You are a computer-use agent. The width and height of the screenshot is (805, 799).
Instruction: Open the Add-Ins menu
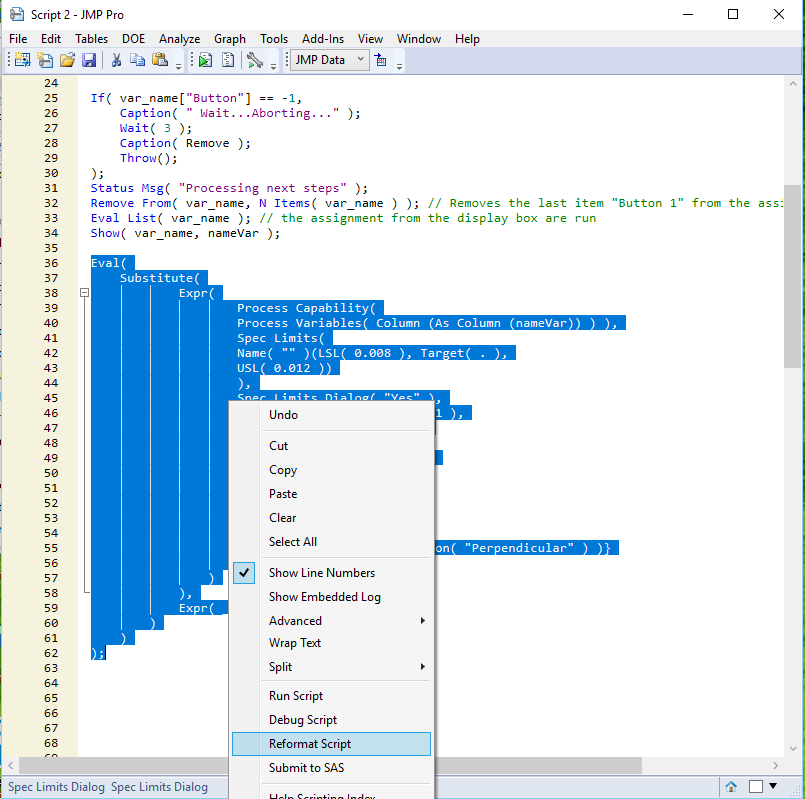tap(323, 39)
